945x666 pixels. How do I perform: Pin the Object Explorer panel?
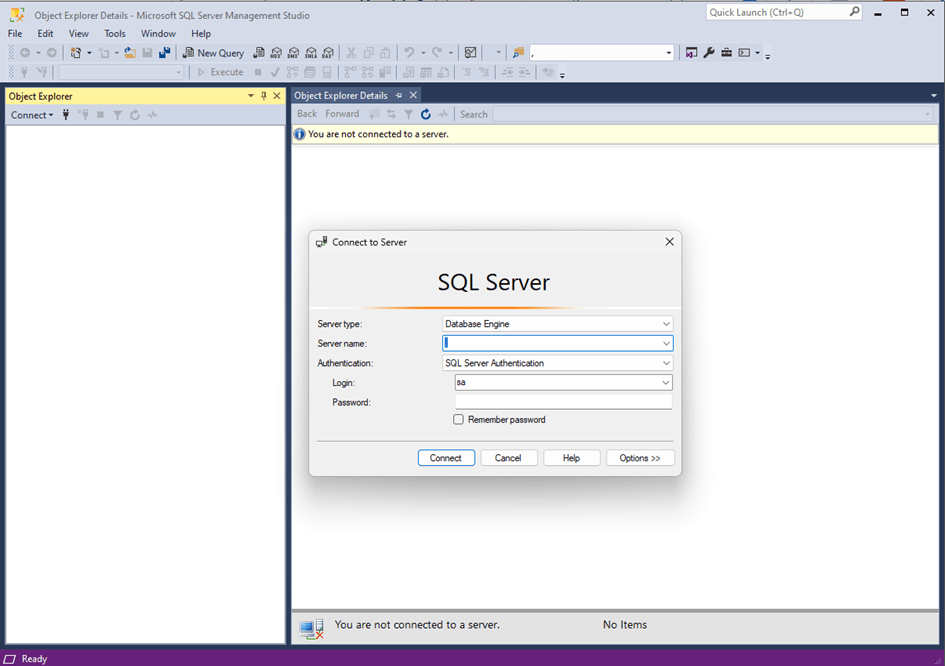click(x=264, y=96)
